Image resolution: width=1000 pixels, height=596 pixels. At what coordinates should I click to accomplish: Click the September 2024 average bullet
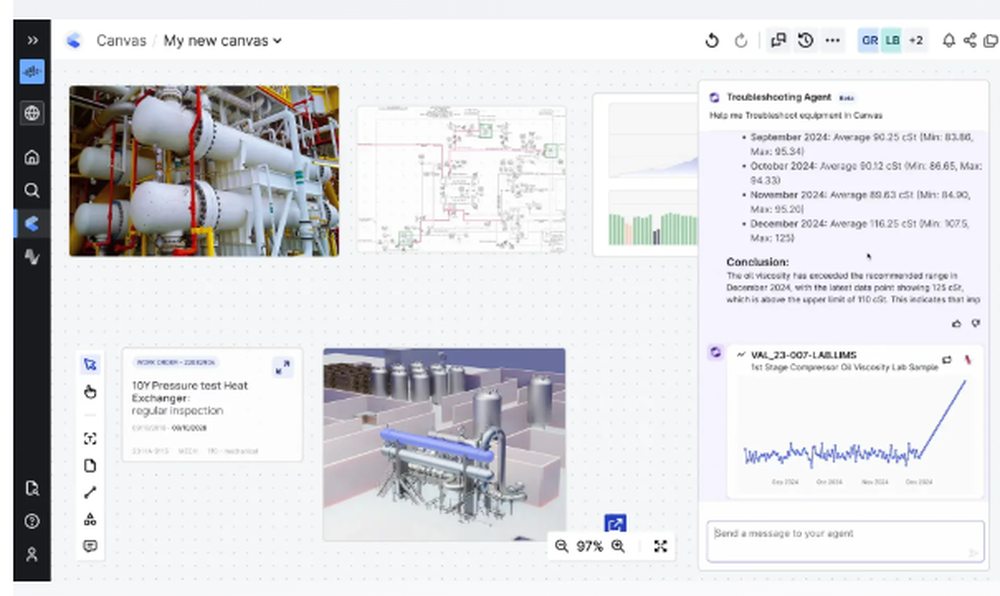click(861, 144)
